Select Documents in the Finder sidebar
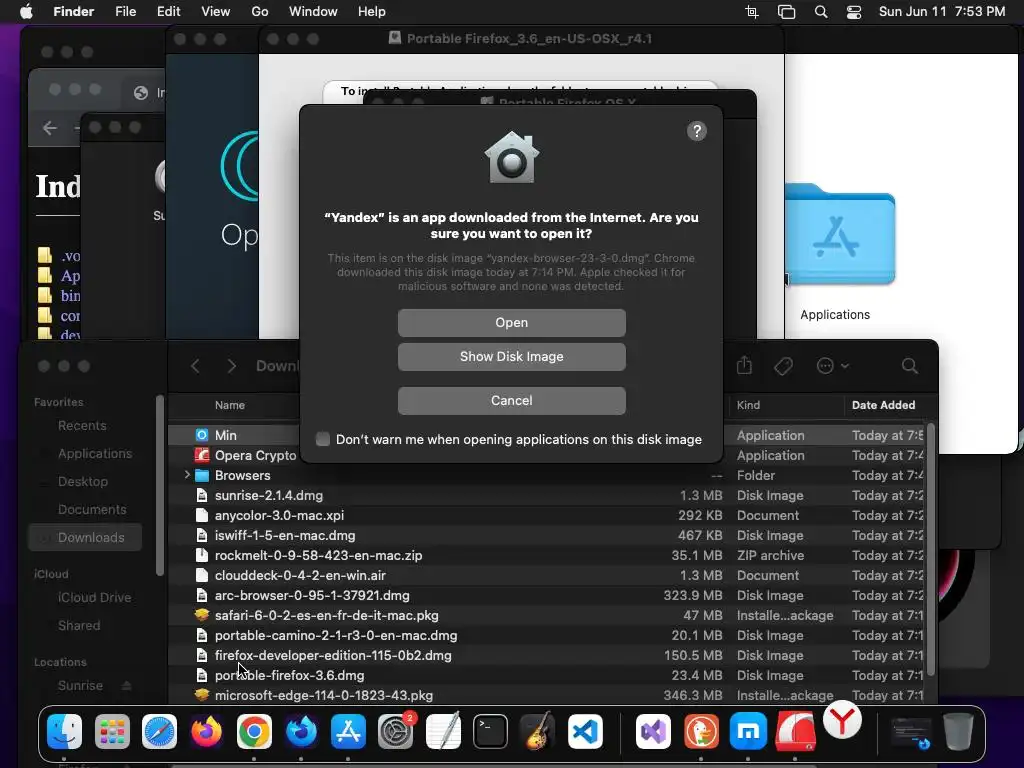This screenshot has height=768, width=1024. (92, 509)
